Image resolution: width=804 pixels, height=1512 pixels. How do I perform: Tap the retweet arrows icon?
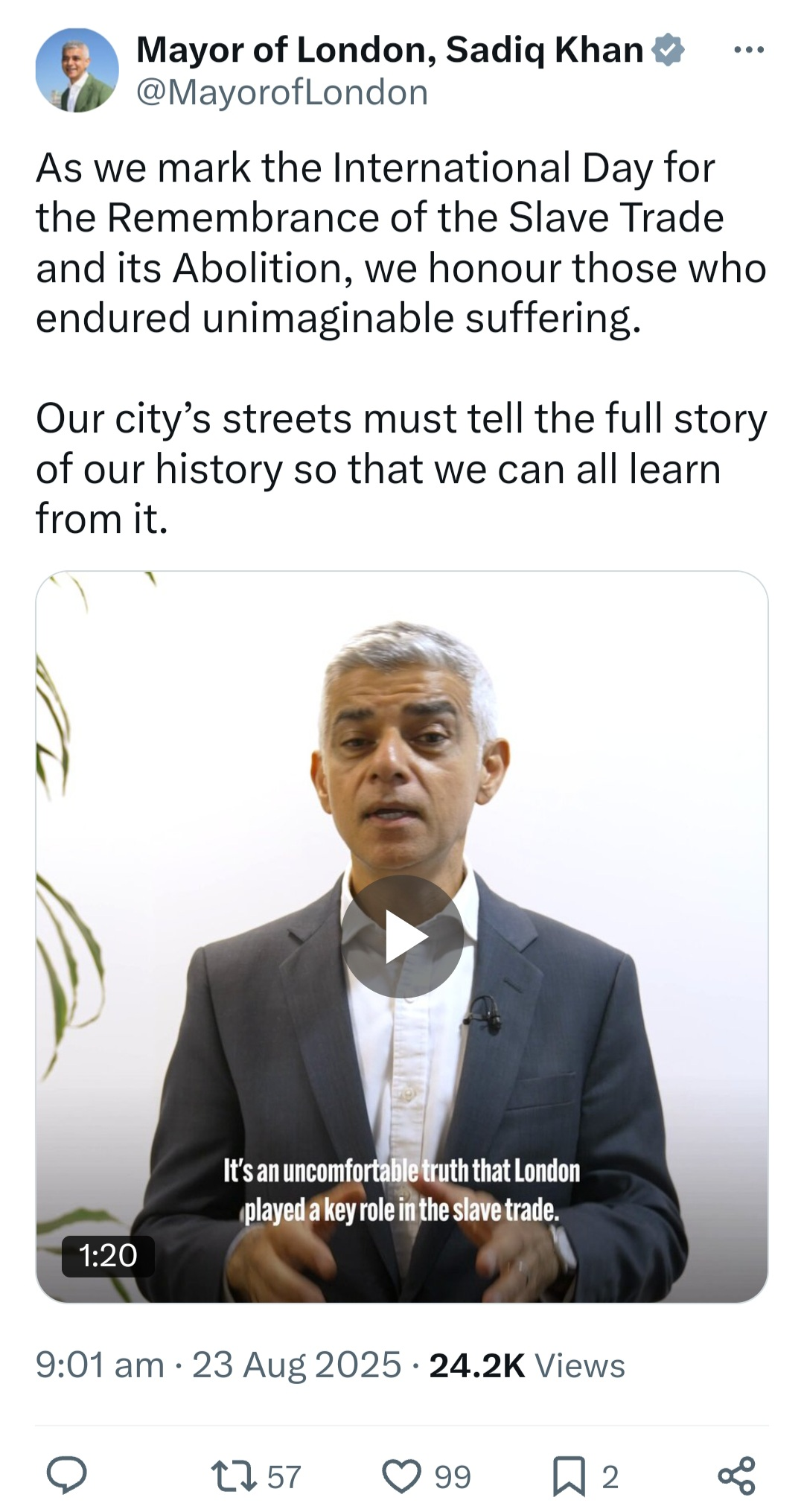click(x=234, y=1476)
